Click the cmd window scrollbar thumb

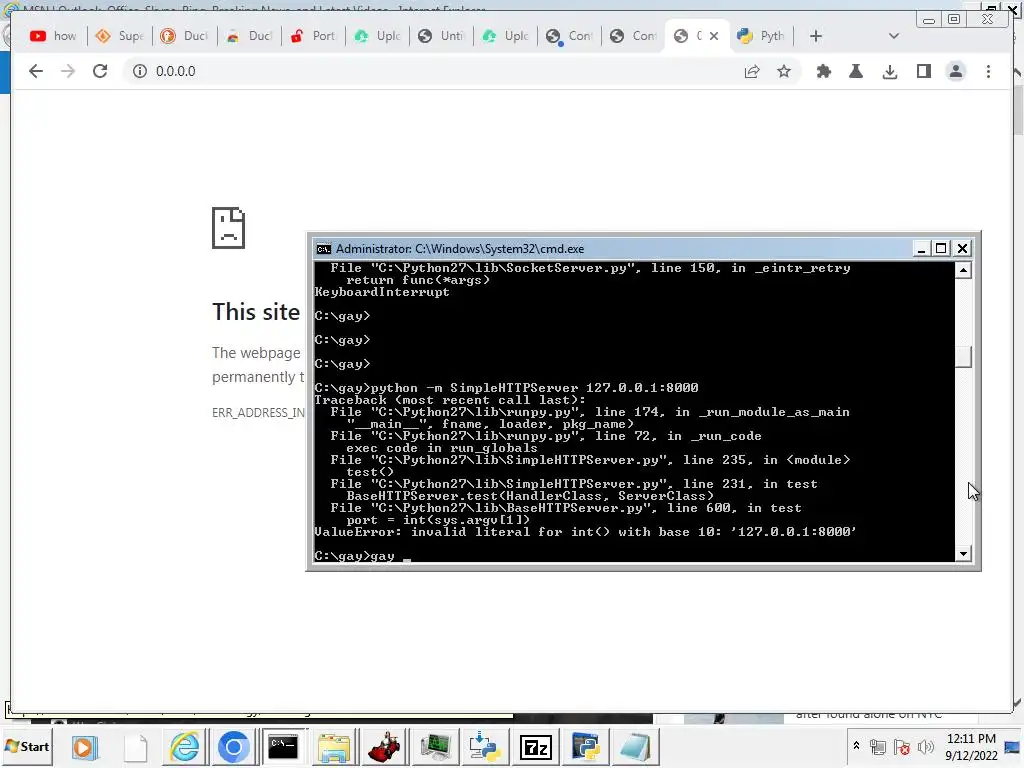pyautogui.click(x=963, y=357)
